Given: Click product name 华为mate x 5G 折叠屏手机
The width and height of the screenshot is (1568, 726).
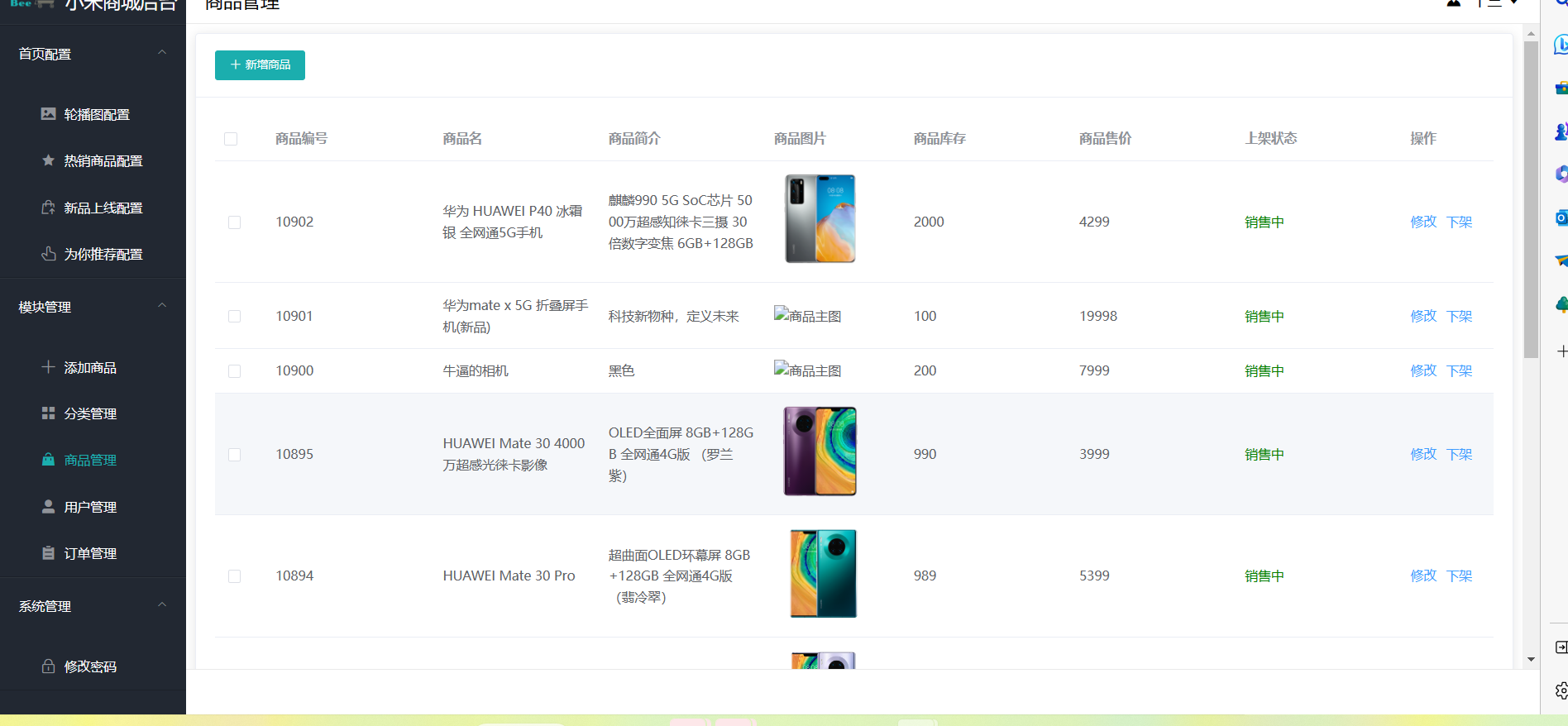Looking at the screenshot, I should (515, 316).
